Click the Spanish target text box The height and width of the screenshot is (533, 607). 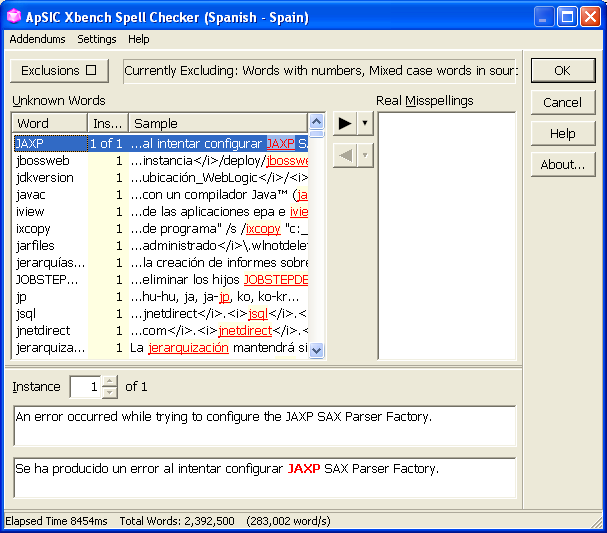tap(265, 478)
